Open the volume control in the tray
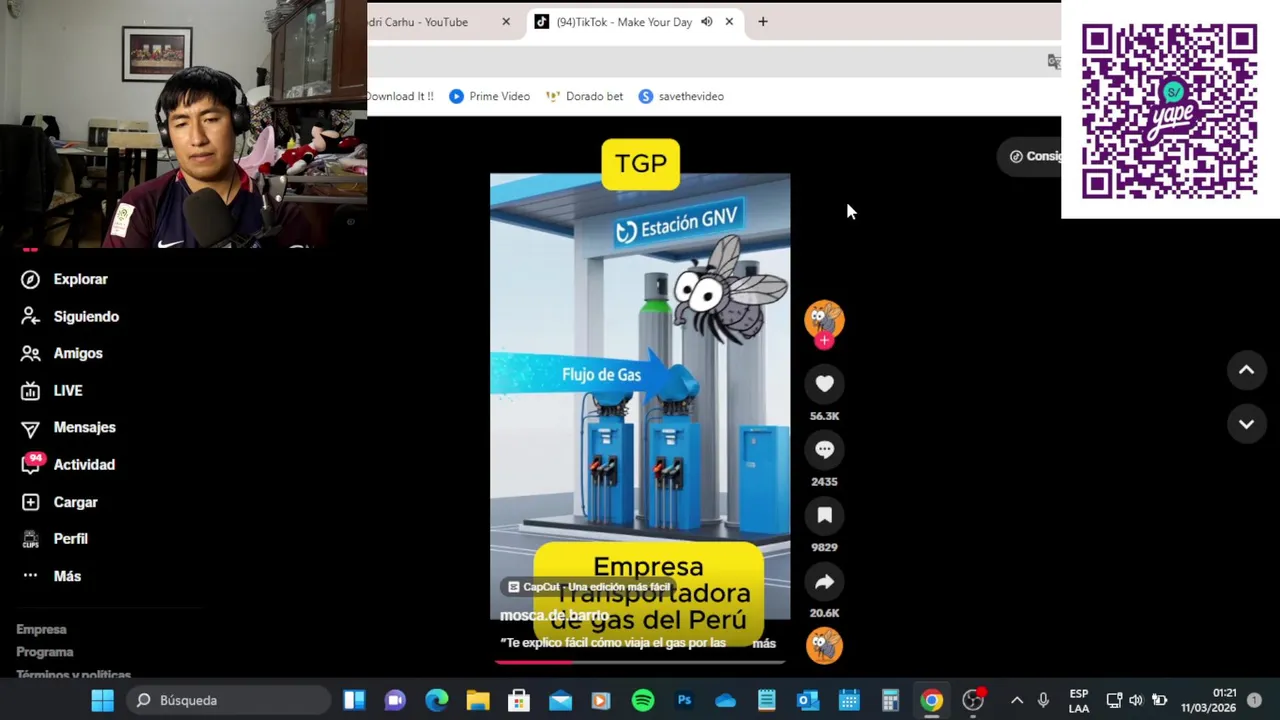 tap(1136, 700)
